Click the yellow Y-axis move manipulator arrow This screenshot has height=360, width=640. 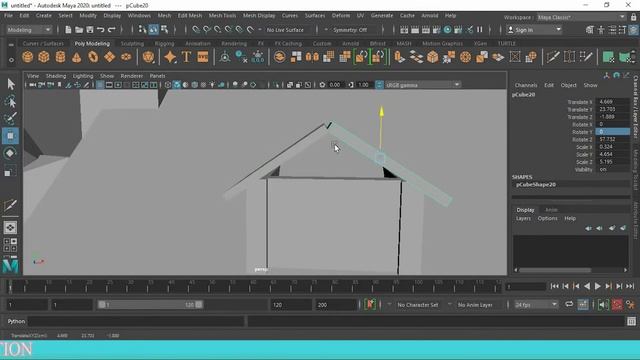(381, 111)
